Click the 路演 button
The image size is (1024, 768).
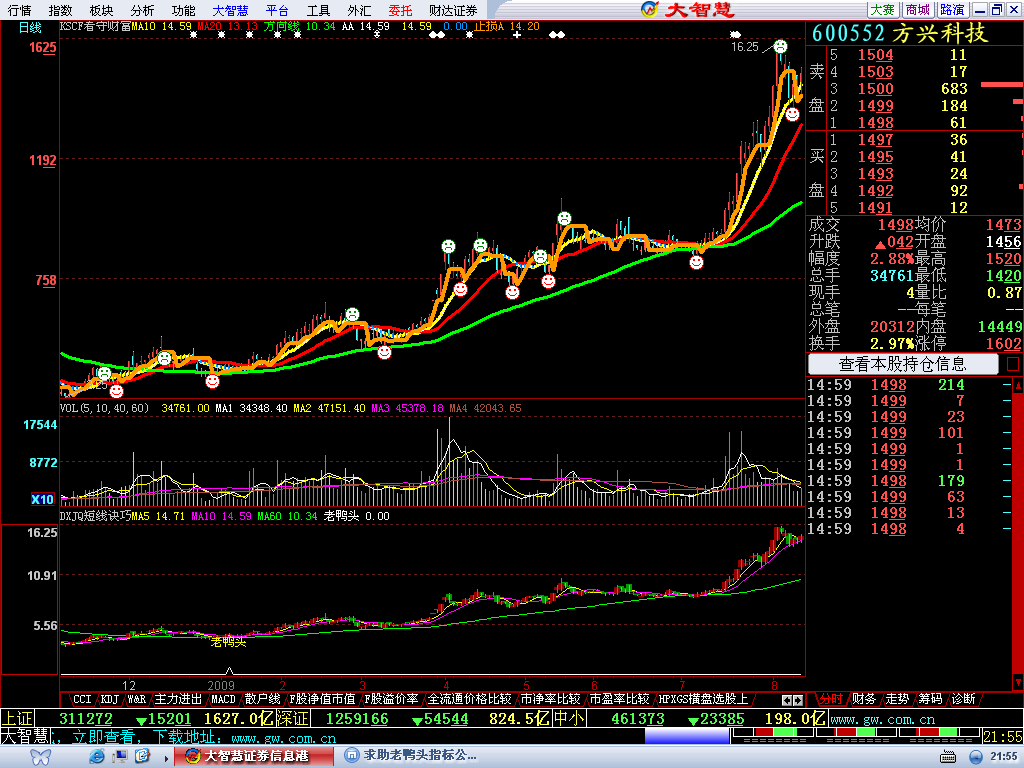click(952, 10)
